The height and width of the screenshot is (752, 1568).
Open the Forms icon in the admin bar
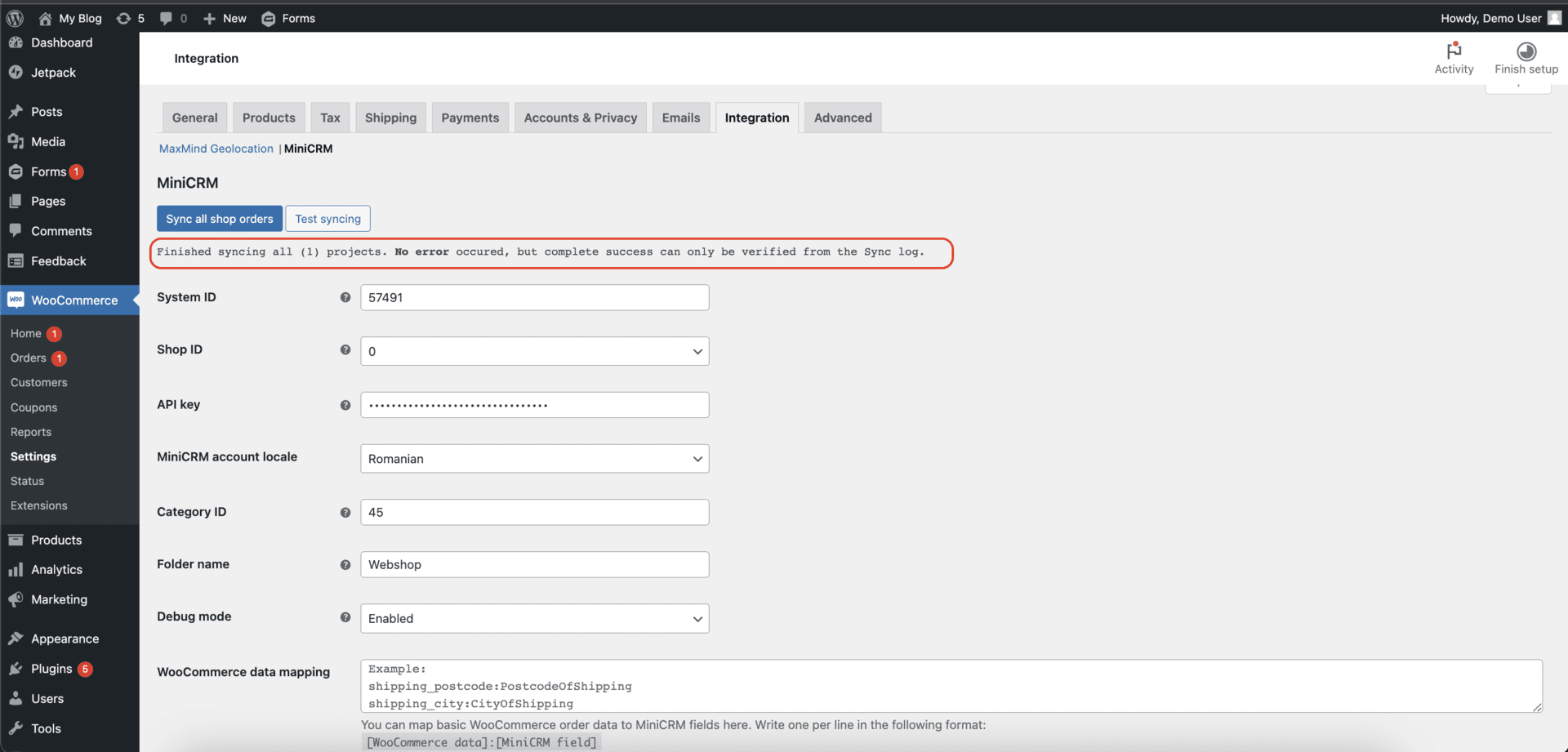pos(268,18)
